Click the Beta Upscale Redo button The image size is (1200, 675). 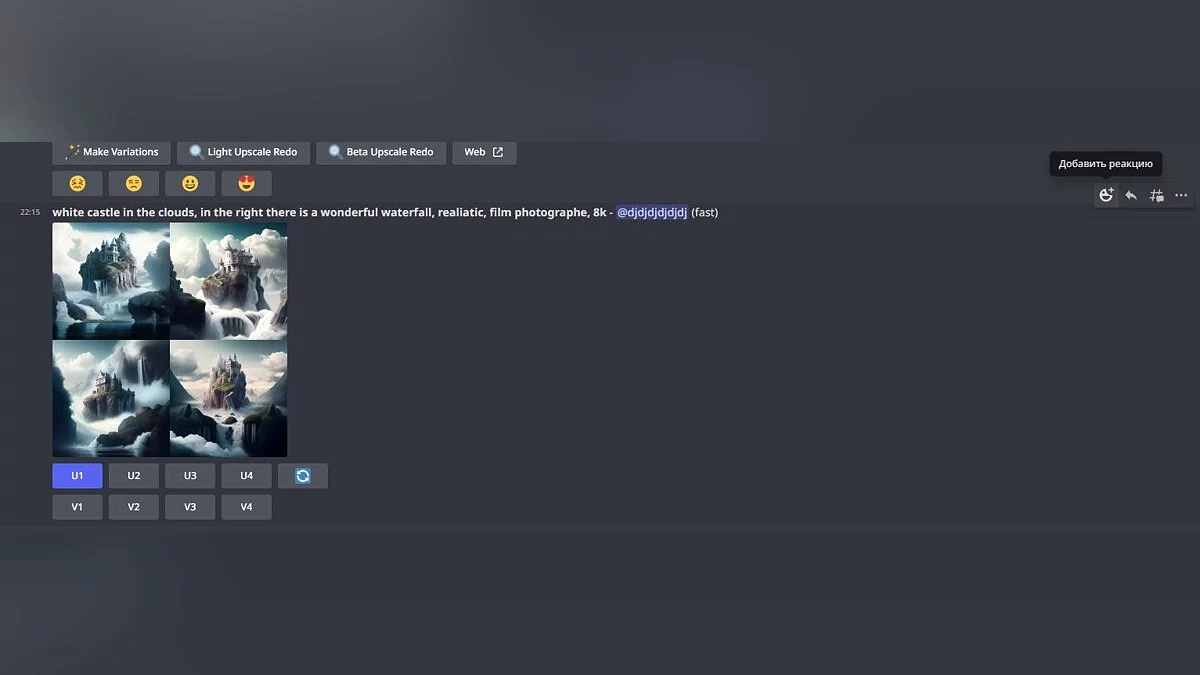click(x=380, y=152)
